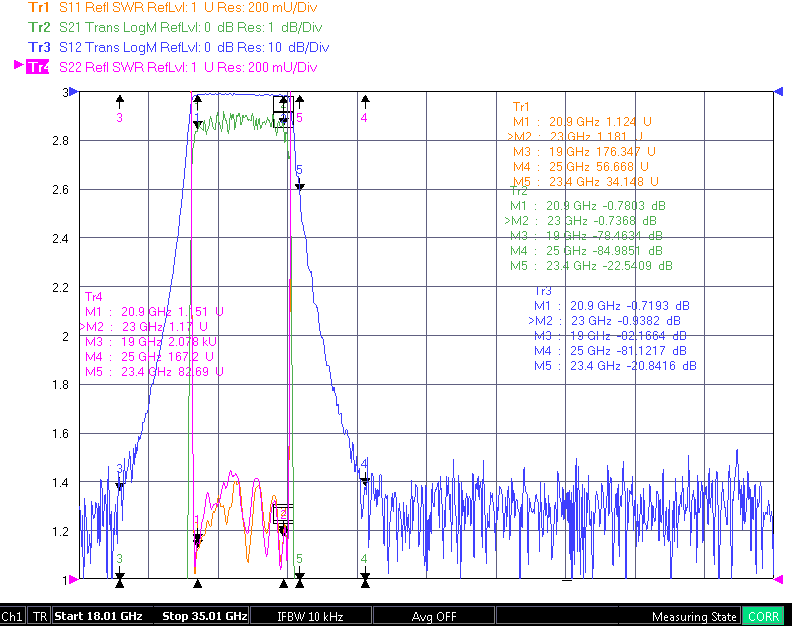
Task: Click the TR status bar field
Action: click(x=39, y=616)
